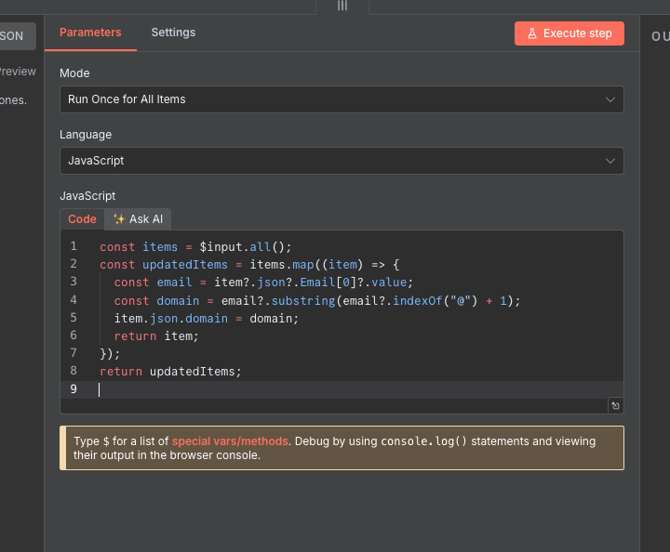The height and width of the screenshot is (552, 670).
Task: Open the full-screen code editor expand icon
Action: (x=615, y=405)
